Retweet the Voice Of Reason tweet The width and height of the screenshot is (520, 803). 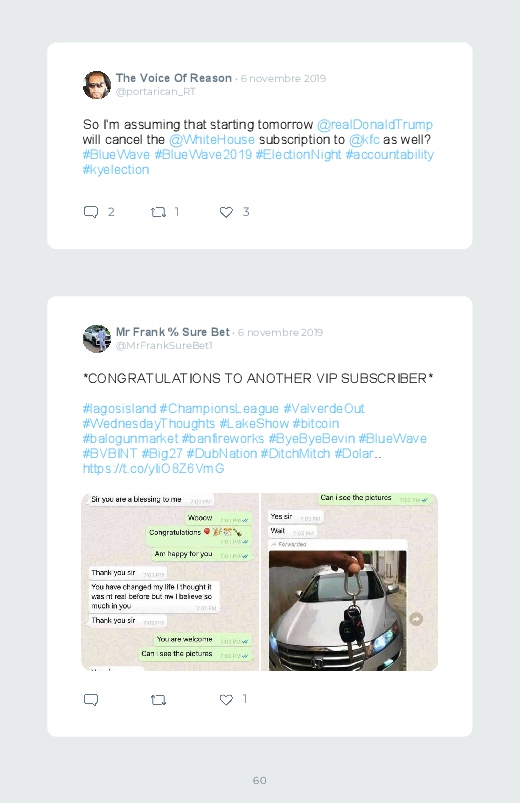[x=158, y=212]
